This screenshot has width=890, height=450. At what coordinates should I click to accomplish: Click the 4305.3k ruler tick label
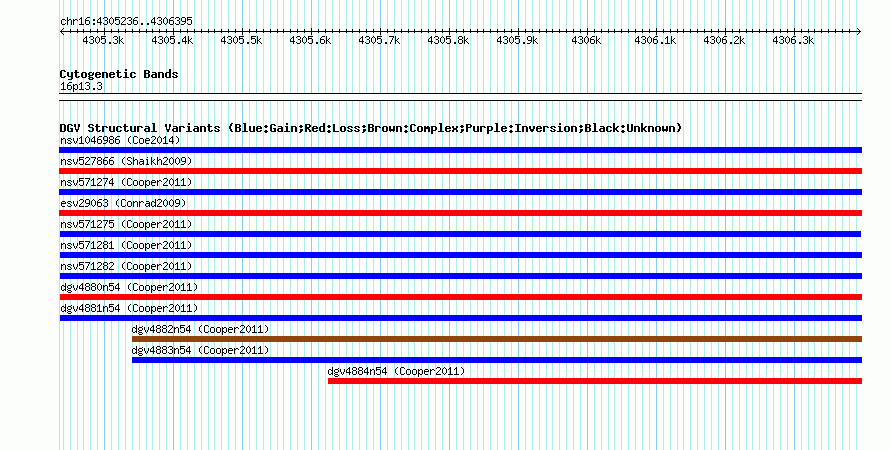(x=103, y=40)
